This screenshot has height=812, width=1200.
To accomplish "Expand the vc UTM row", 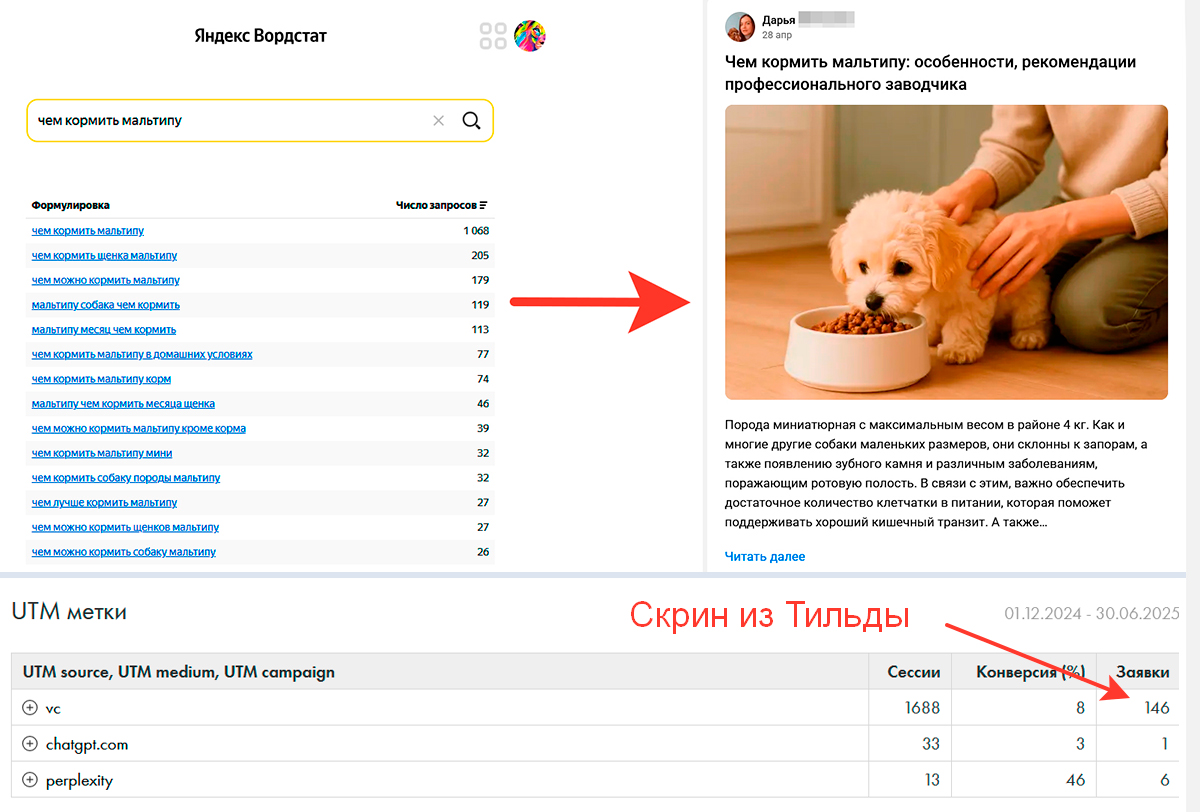I will (x=30, y=708).
